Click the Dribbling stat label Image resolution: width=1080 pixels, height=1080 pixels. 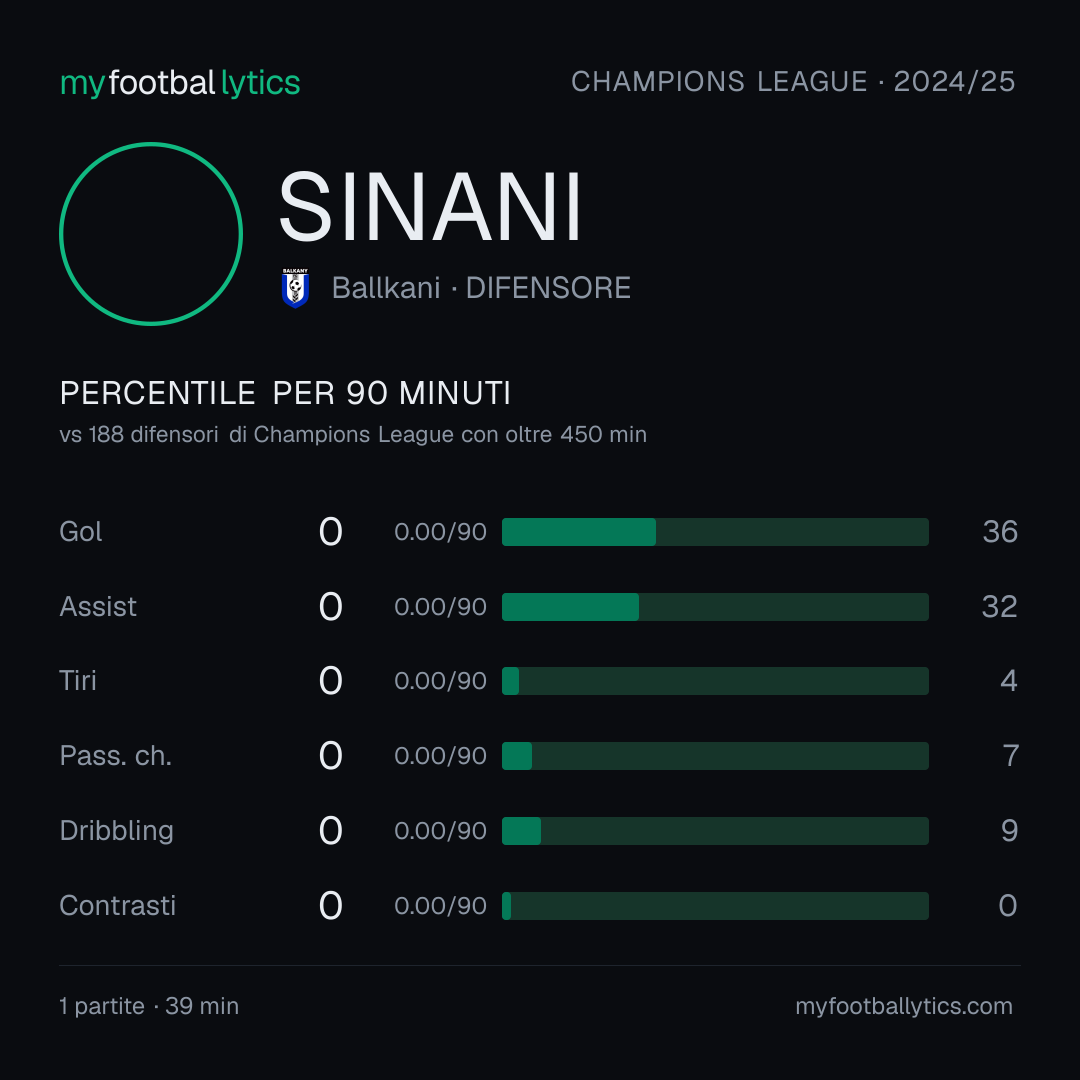tap(116, 831)
